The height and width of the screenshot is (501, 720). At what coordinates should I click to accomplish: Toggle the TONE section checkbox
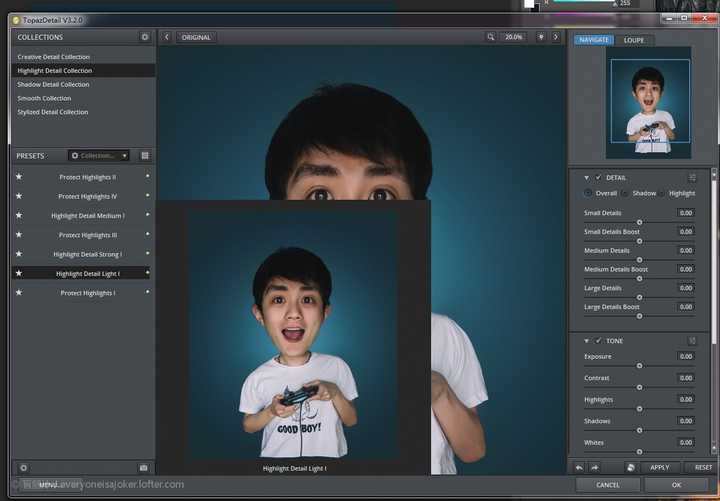pyautogui.click(x=598, y=341)
